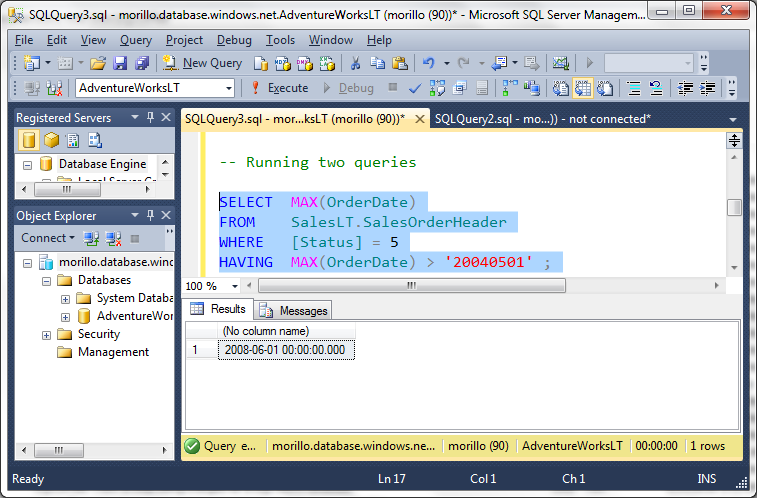Expand the AdventureWorksLT database node
Viewport: 757px width, 498px height.
coord(65,317)
